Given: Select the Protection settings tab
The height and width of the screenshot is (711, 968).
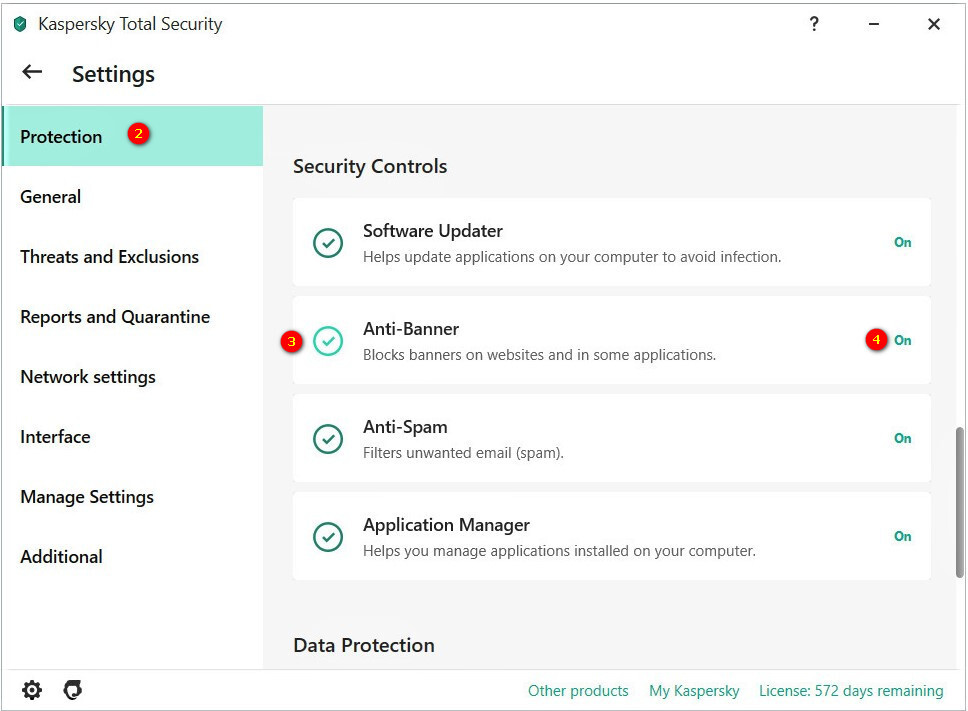Looking at the screenshot, I should pos(61,137).
